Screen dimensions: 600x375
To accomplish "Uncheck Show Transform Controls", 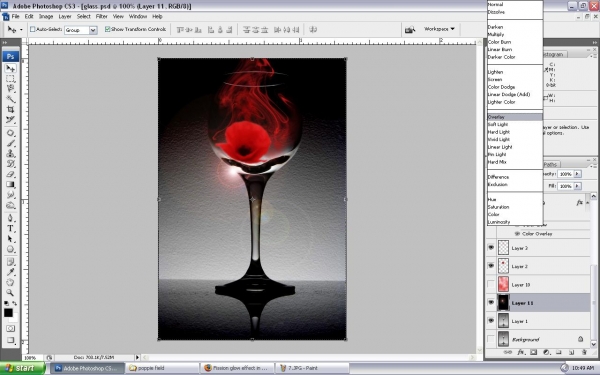I will (108, 29).
